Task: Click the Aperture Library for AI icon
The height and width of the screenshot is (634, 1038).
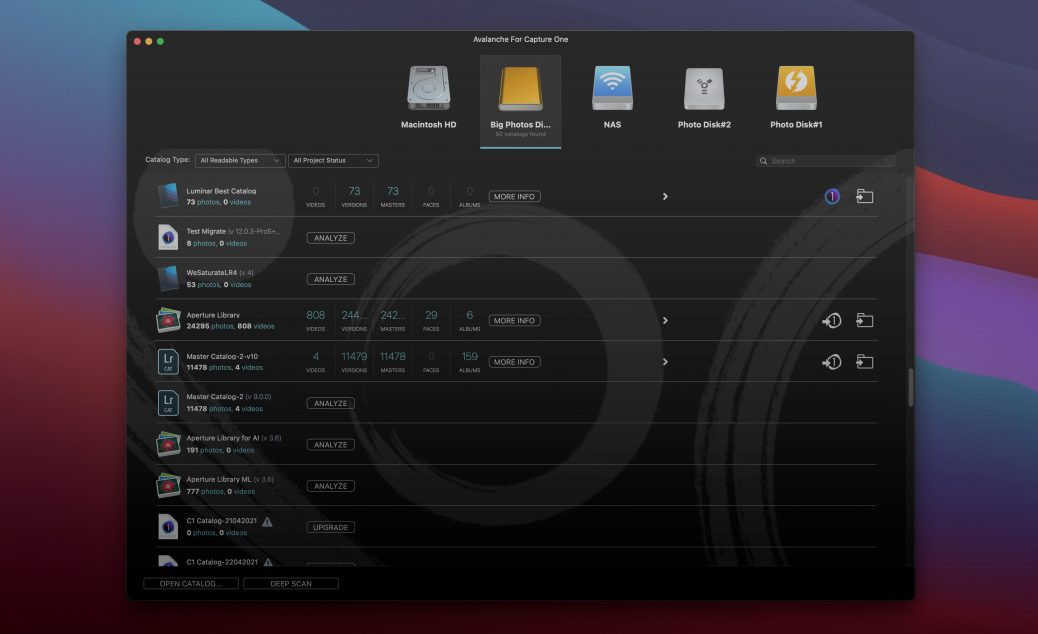Action: tap(168, 444)
